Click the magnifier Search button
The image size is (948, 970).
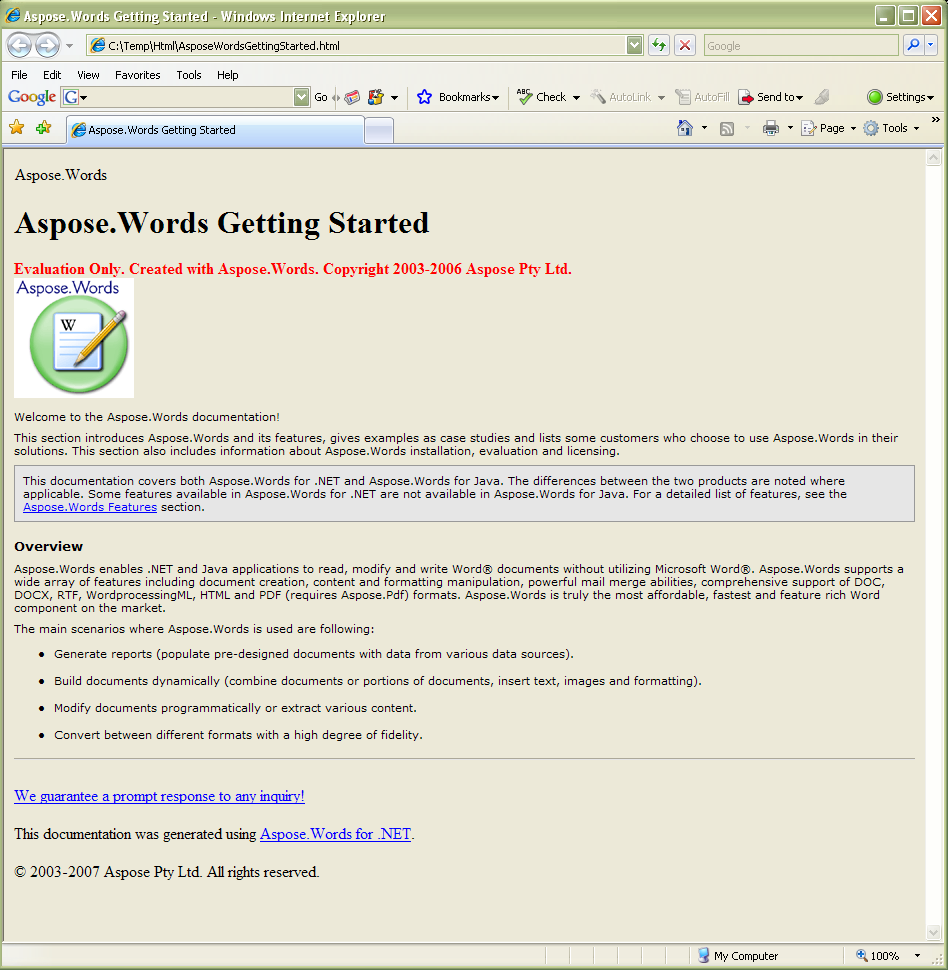point(913,45)
